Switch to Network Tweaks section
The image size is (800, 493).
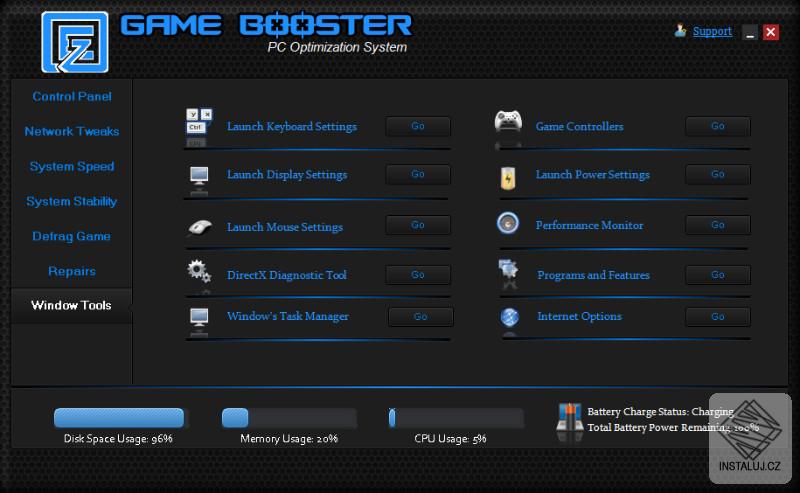[72, 131]
